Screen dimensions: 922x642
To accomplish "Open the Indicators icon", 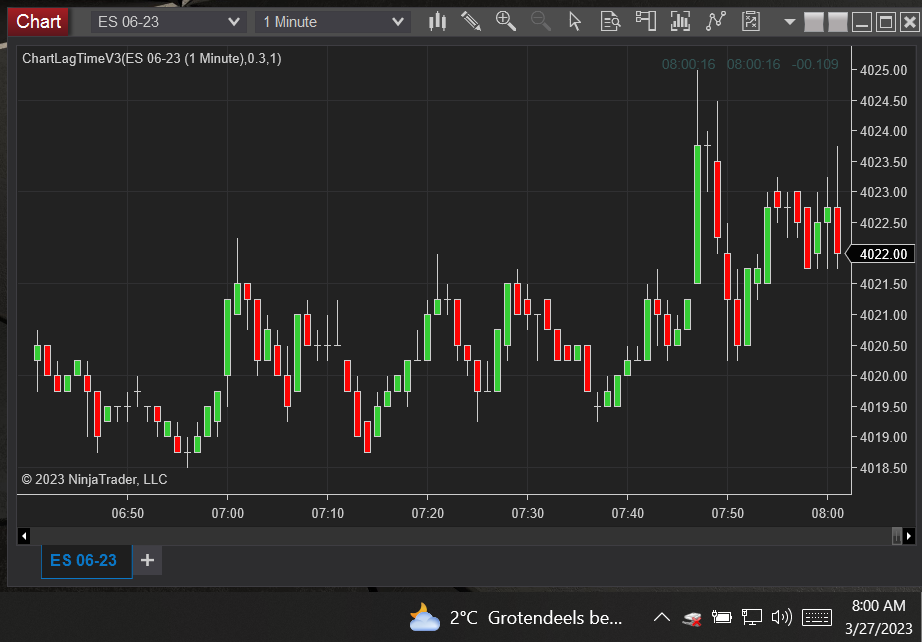I will [x=680, y=20].
